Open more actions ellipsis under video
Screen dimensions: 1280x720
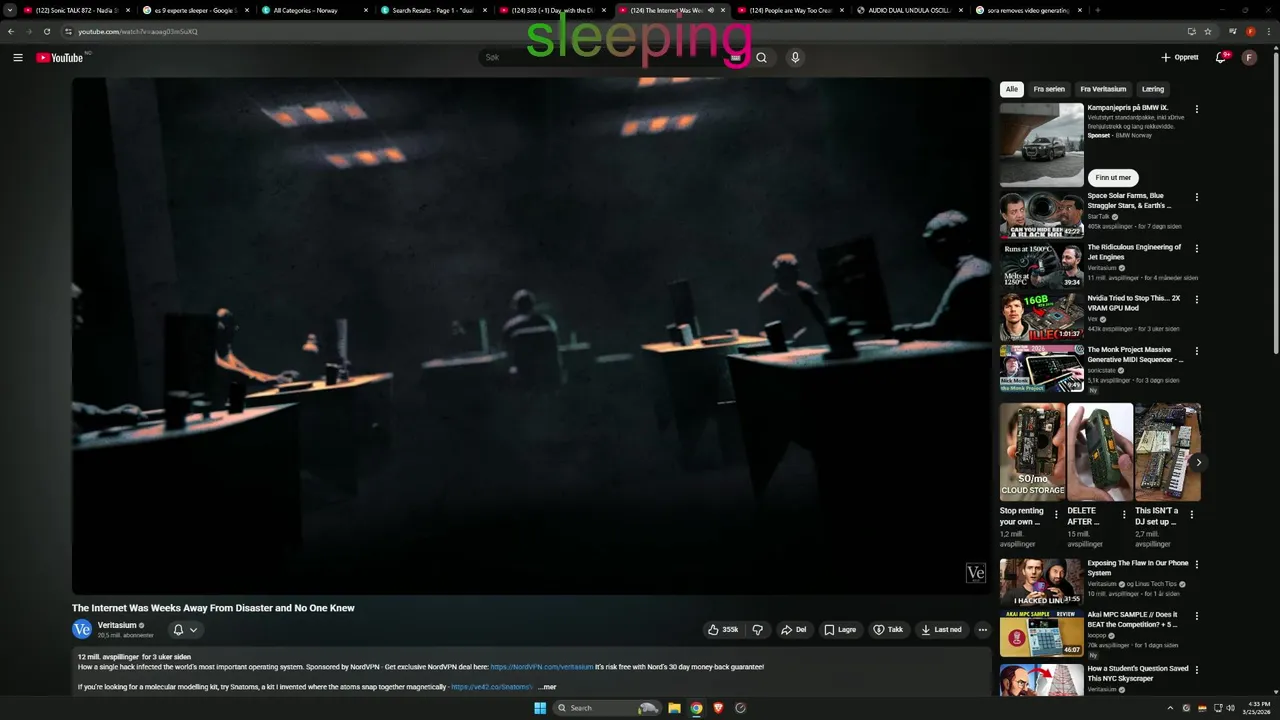(983, 630)
